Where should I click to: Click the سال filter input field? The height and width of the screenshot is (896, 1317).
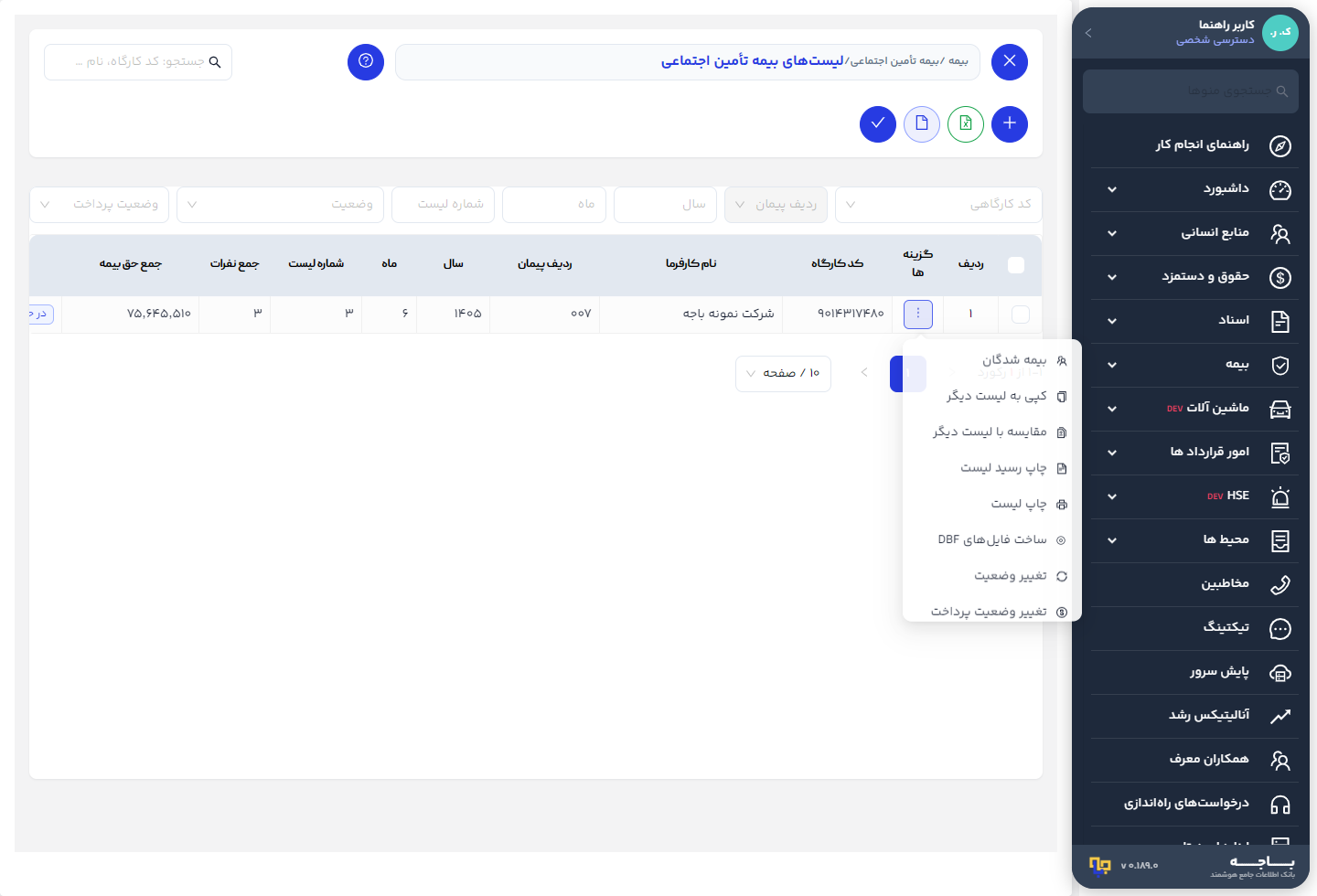coord(665,205)
